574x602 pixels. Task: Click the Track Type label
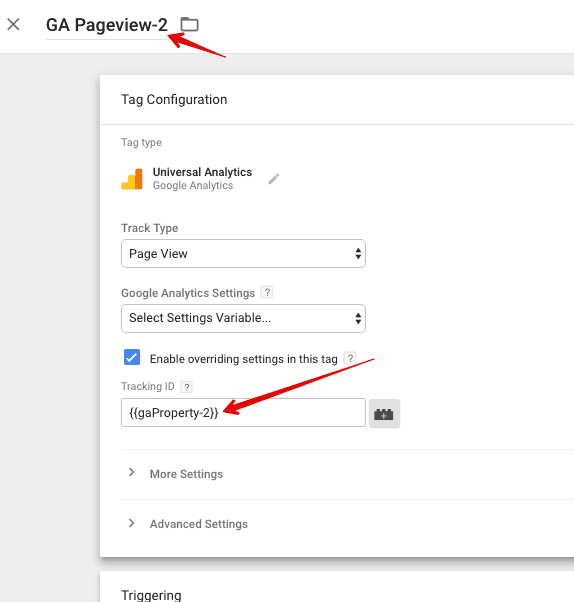pyautogui.click(x=150, y=228)
